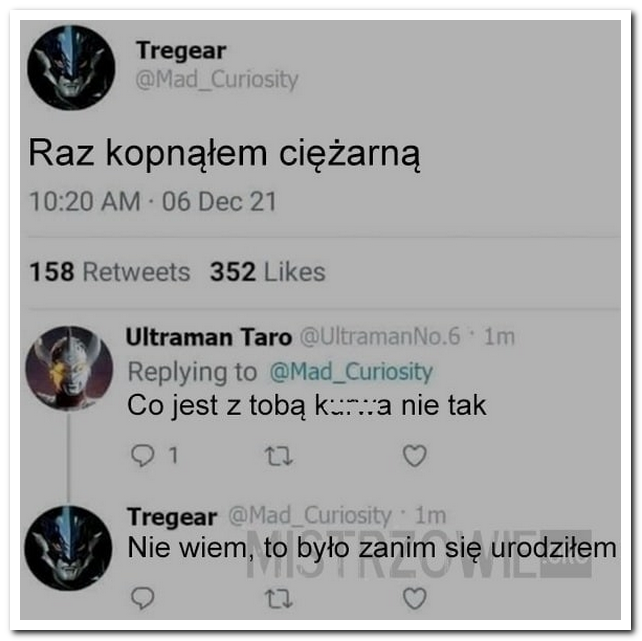Retweet Ultraman Taro's reply

coord(278,456)
